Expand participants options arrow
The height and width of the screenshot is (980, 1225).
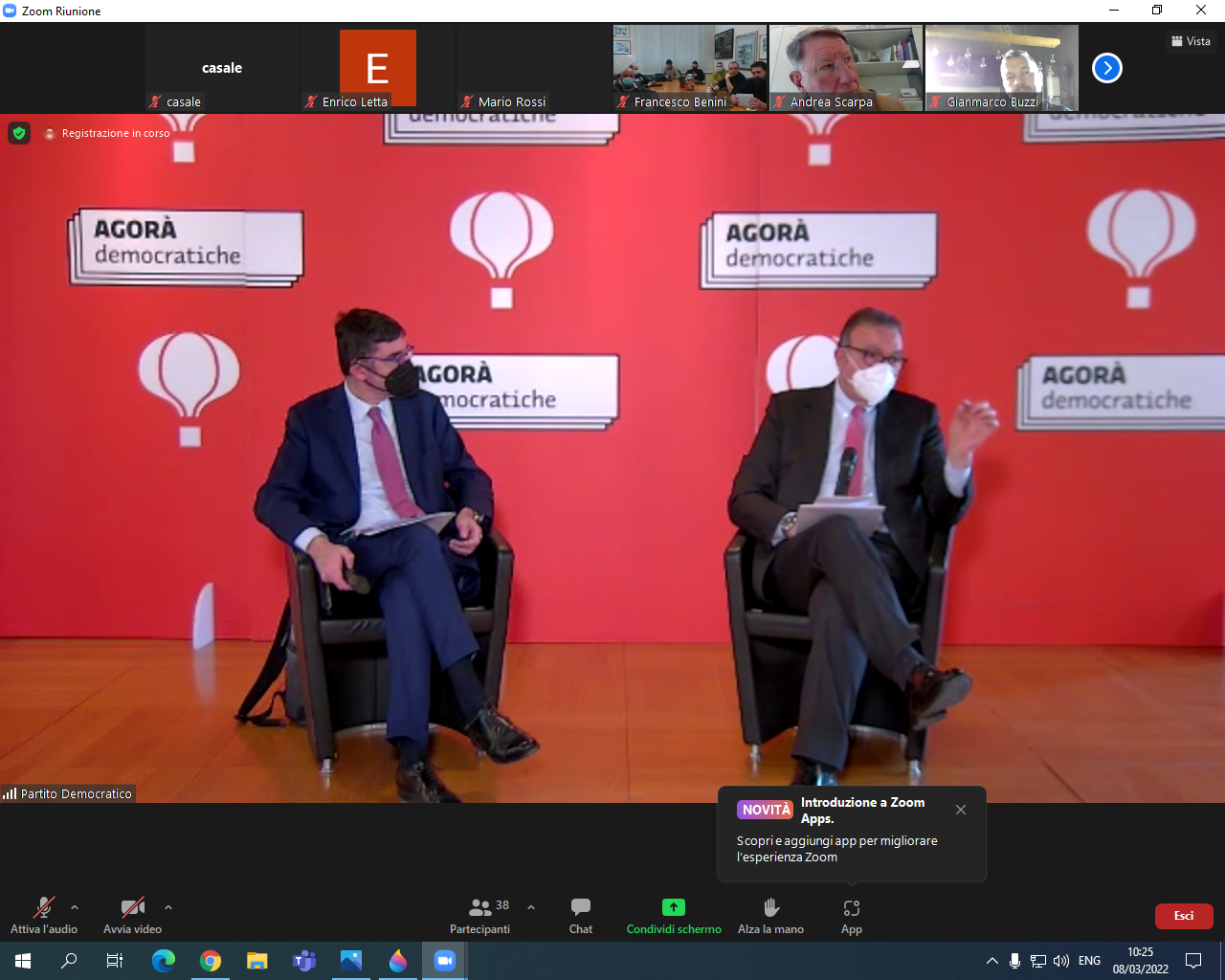531,907
